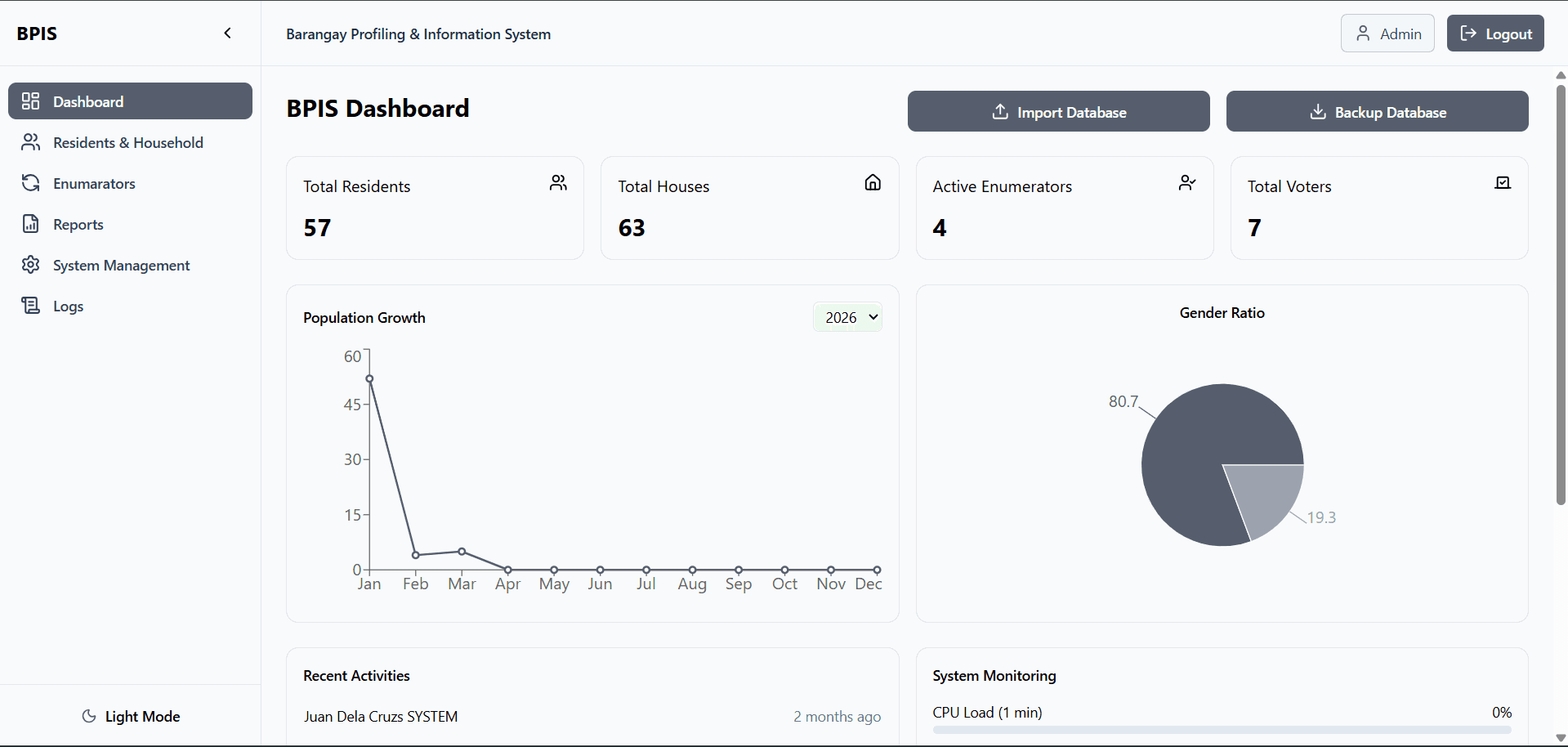
Task: Open the Dashboard menu item
Action: (130, 101)
